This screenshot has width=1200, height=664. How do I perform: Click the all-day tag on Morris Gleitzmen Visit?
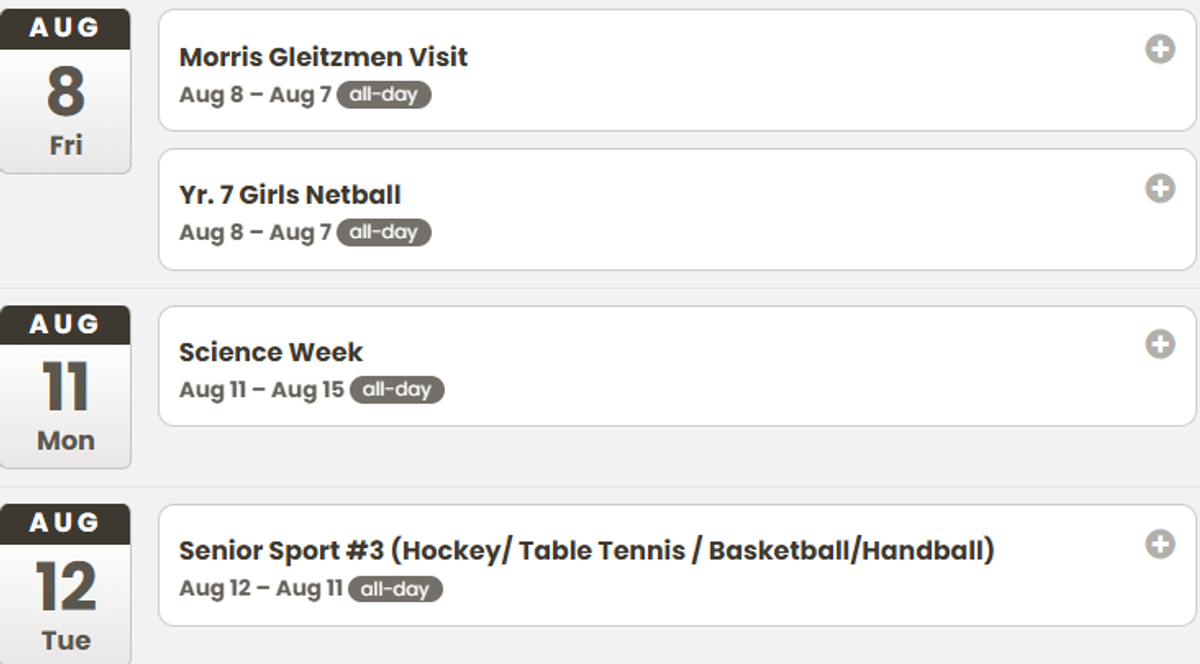pyautogui.click(x=384, y=95)
